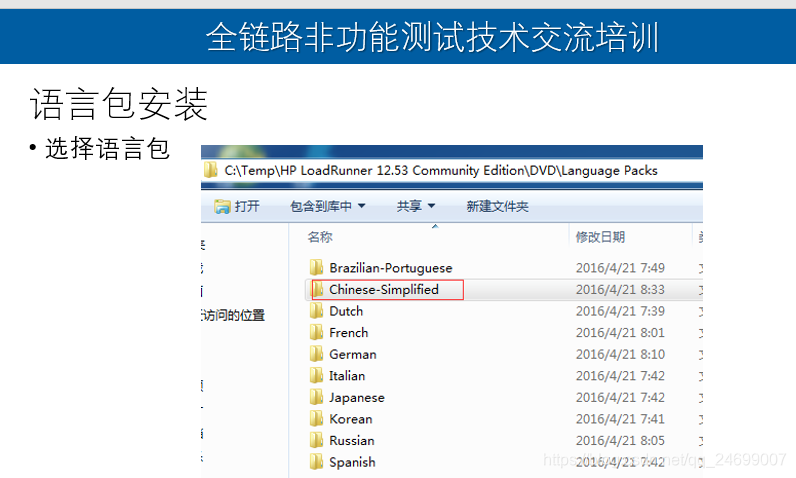Screen dimensions: 796x478
Task: Select Japanese folder name
Action: tap(357, 397)
